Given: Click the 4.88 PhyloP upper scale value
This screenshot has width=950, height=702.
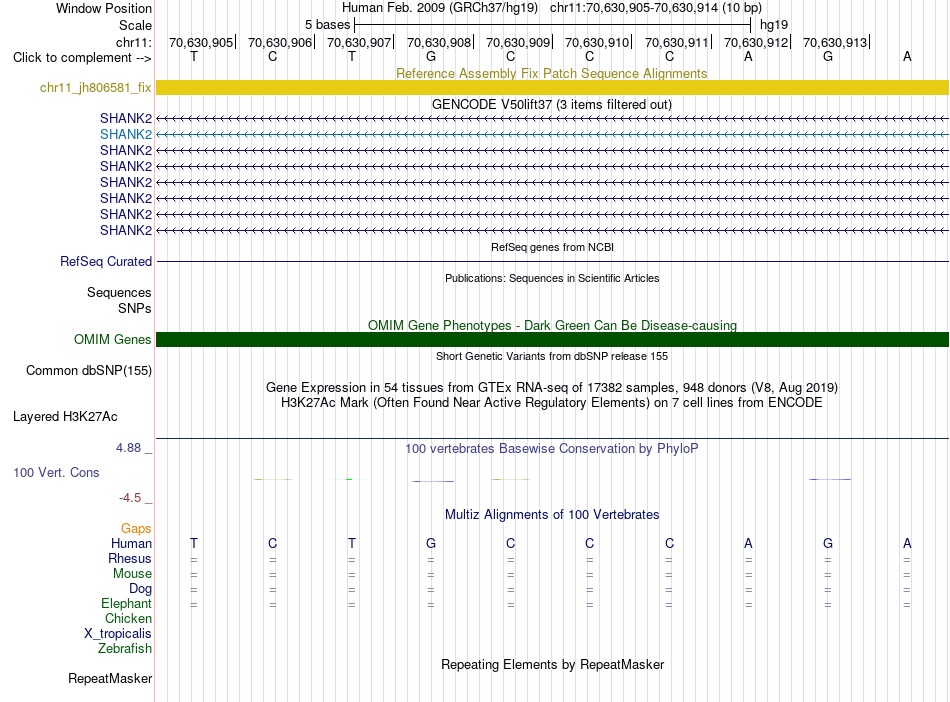Looking at the screenshot, I should pyautogui.click(x=128, y=448).
